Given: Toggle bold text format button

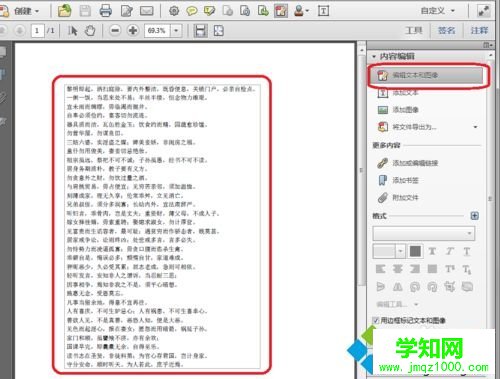Looking at the screenshot, I should pos(432,251).
